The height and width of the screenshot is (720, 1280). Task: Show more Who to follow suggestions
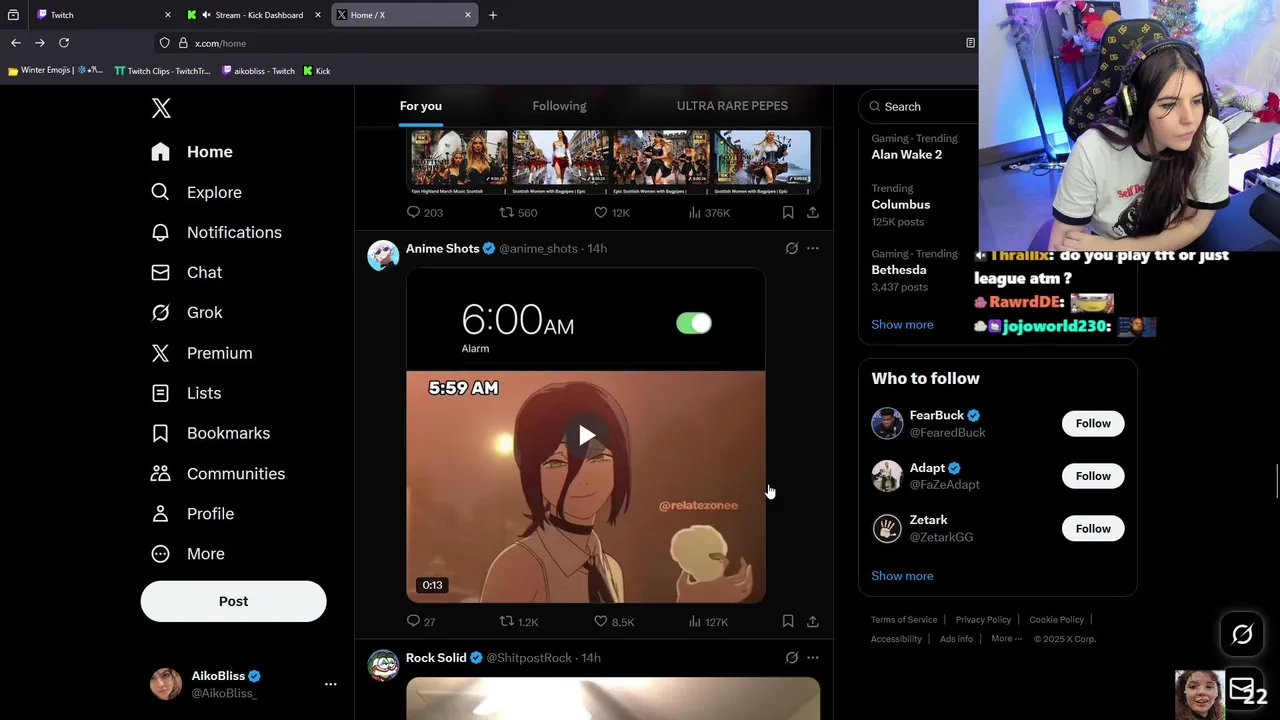(x=902, y=576)
